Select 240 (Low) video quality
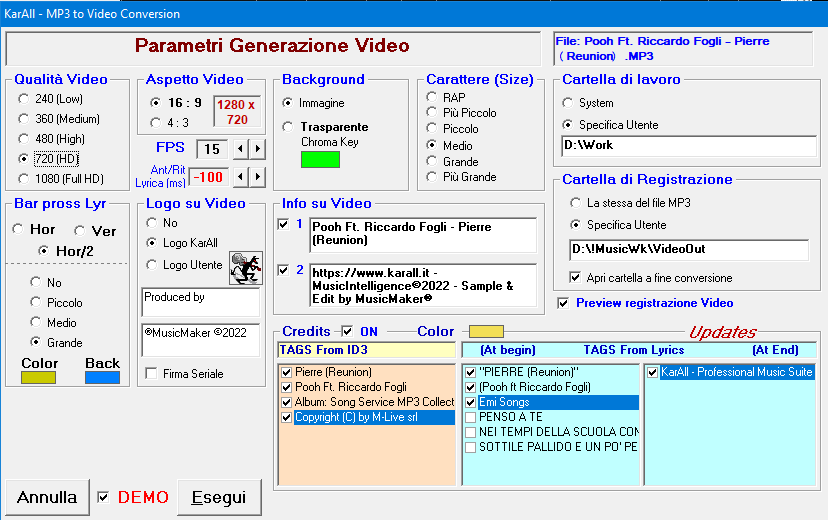 (23, 99)
